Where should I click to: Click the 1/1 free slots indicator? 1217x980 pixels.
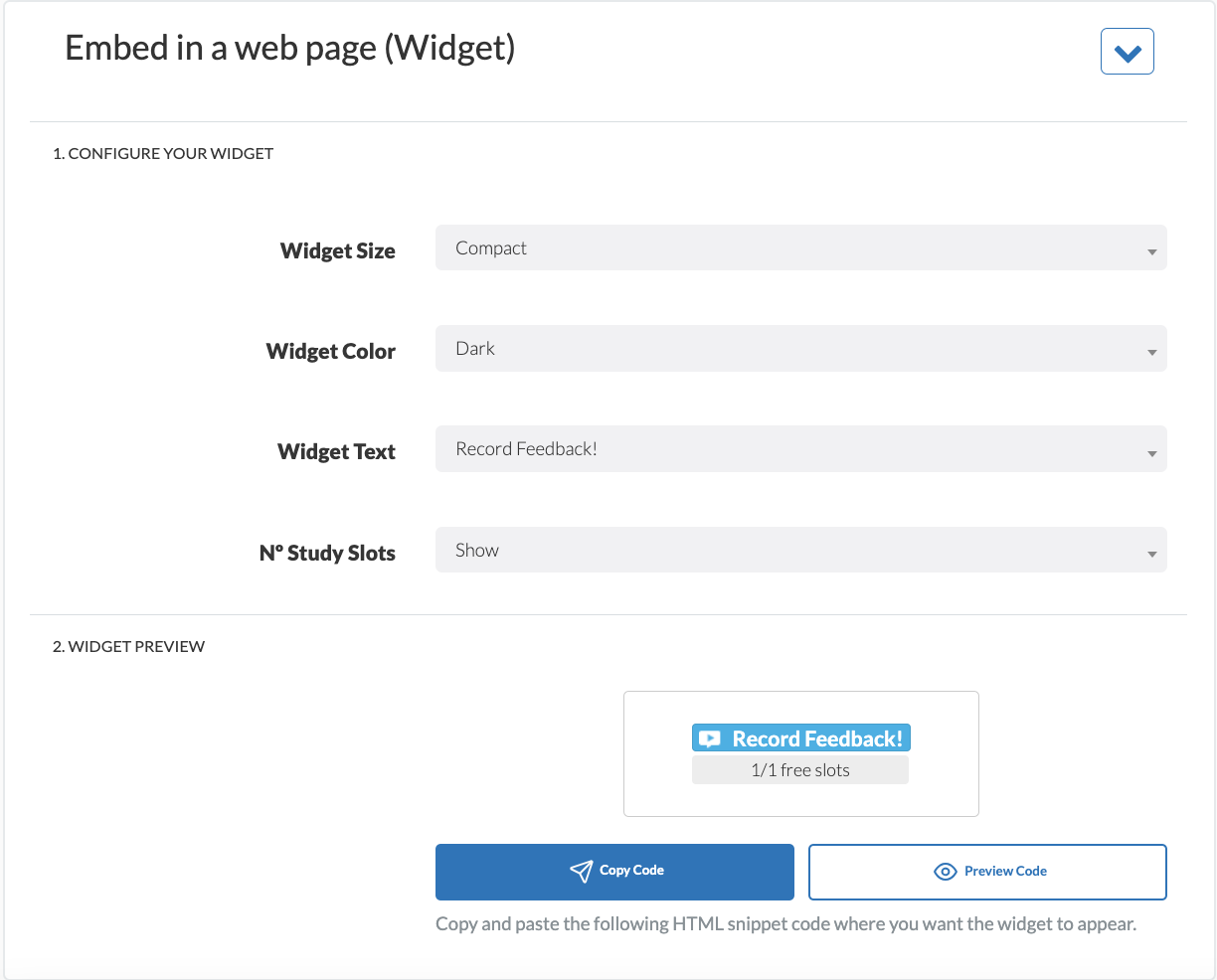coord(800,769)
